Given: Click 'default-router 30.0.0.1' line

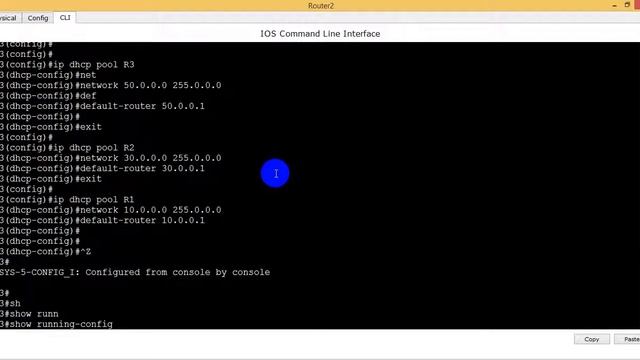Looking at the screenshot, I should click(102, 169).
